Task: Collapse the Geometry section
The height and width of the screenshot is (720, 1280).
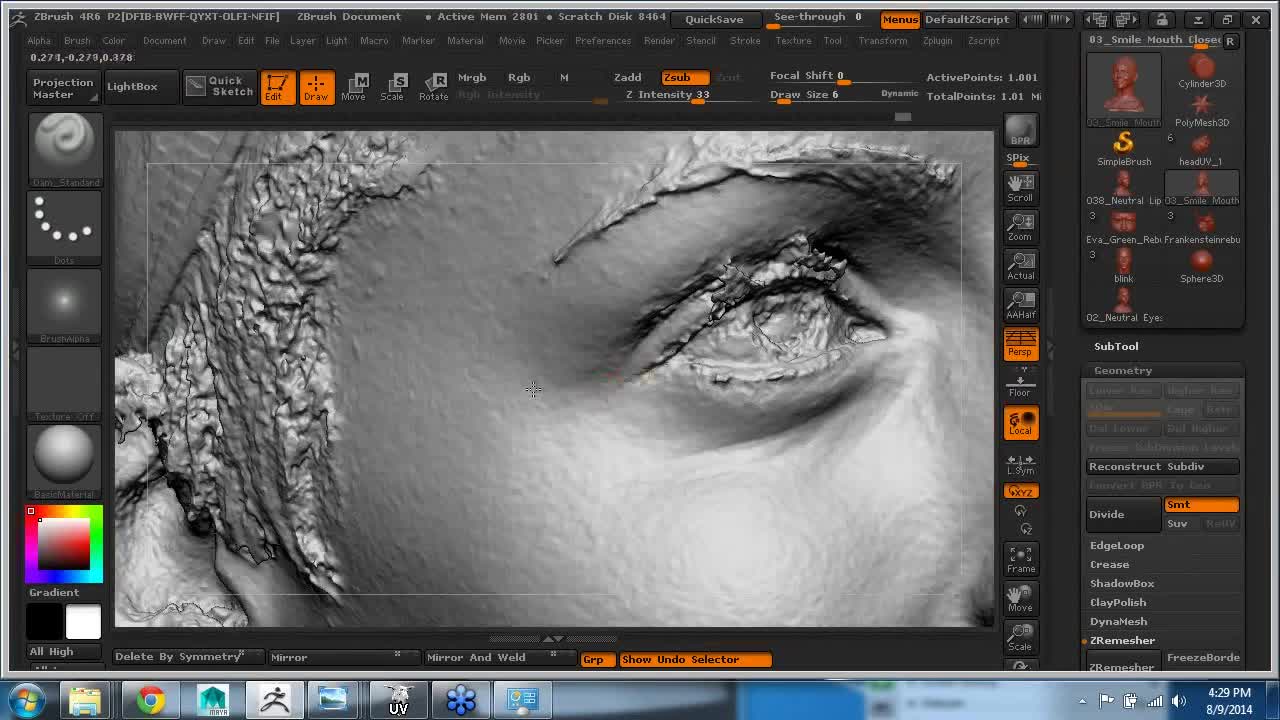Action: [x=1123, y=370]
